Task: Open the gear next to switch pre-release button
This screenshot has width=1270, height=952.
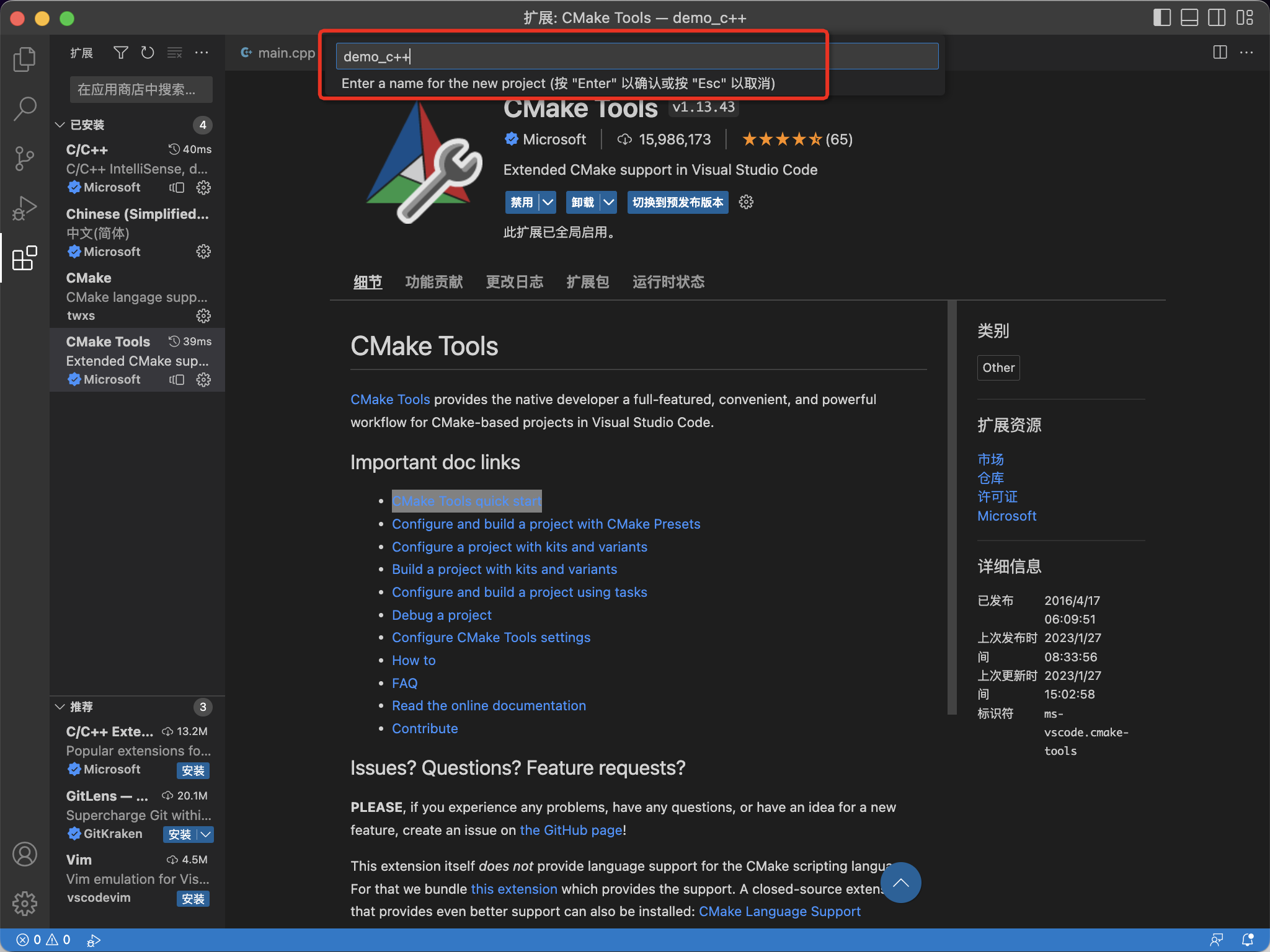Action: pos(746,202)
